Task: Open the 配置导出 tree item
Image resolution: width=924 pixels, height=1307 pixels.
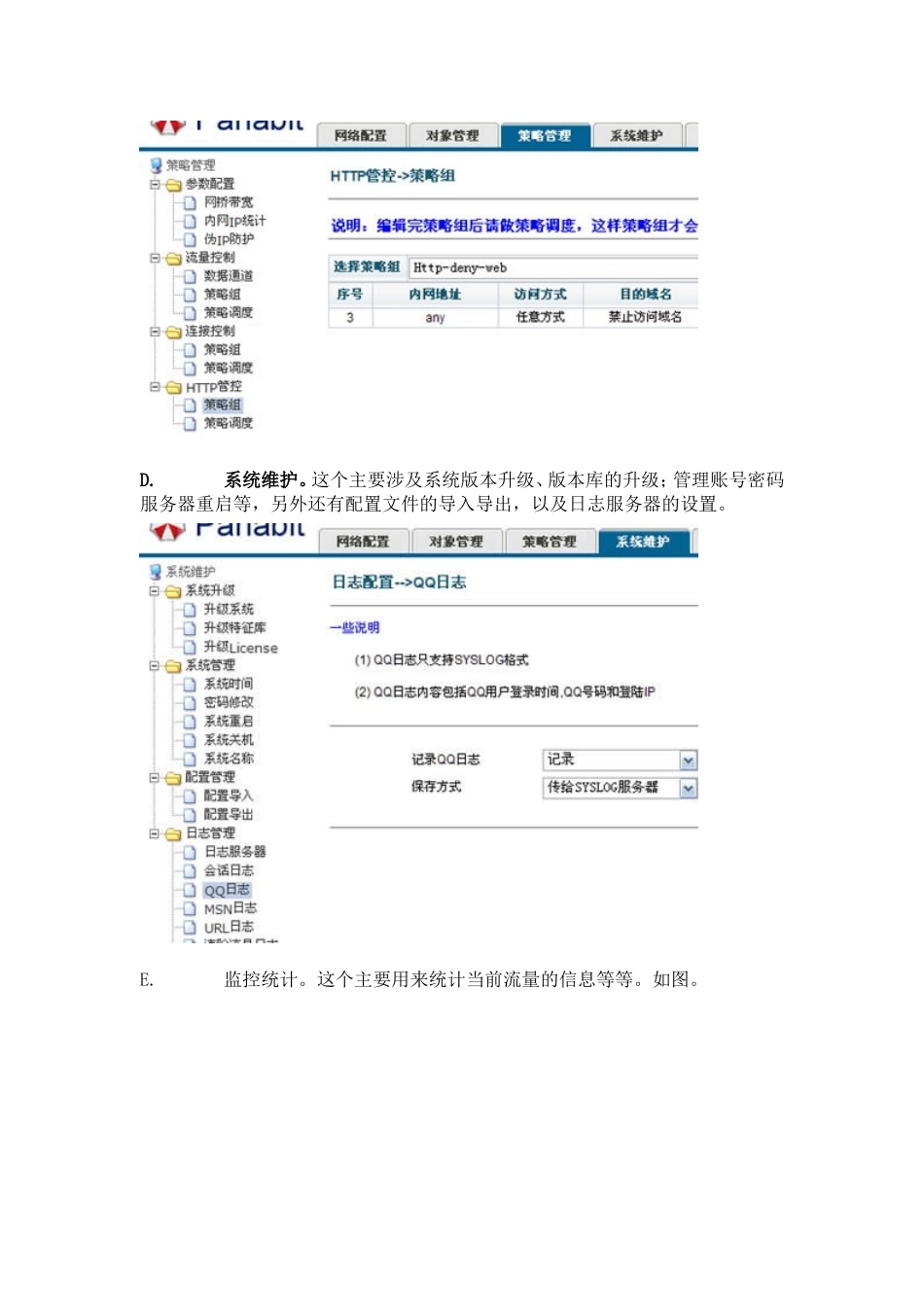Action: 228,815
